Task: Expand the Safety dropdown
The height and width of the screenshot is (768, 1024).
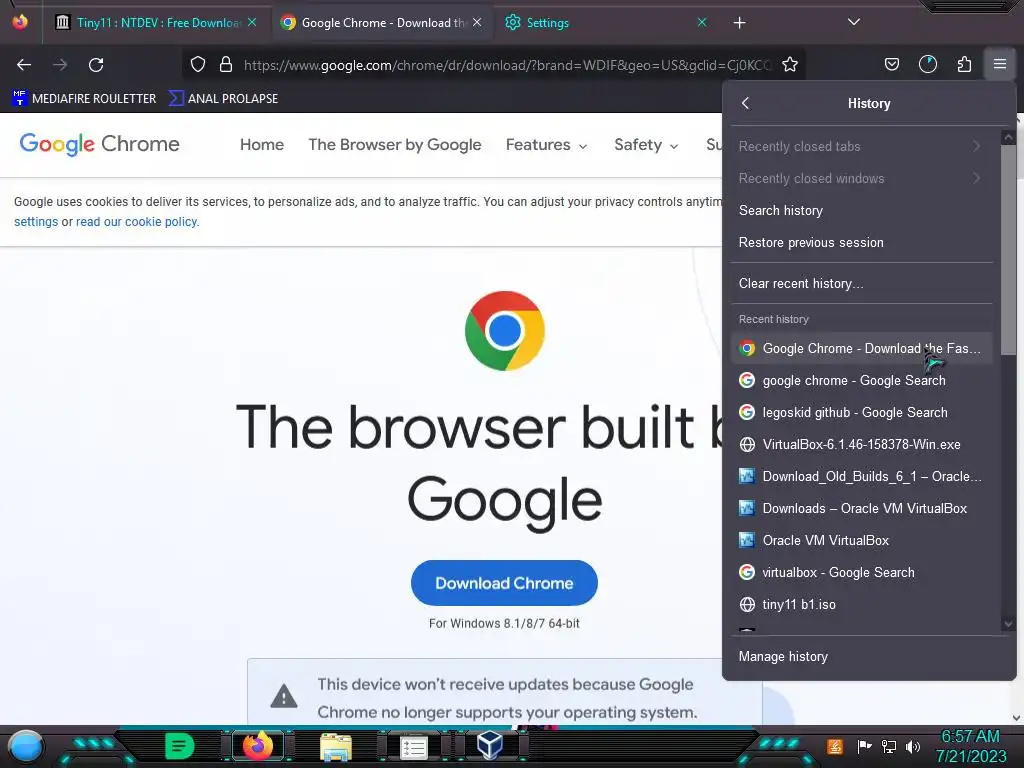Action: tap(646, 144)
